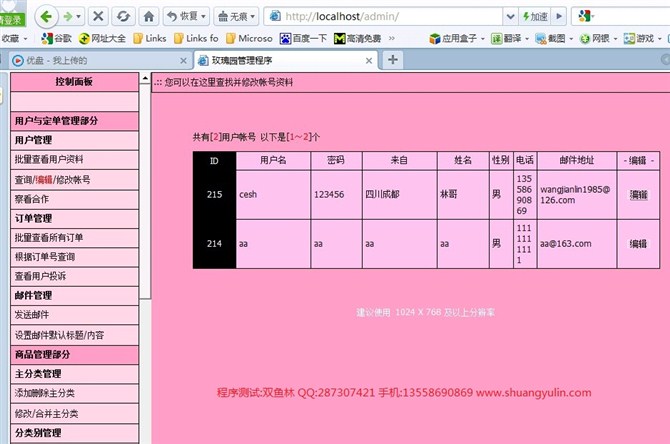Open the Links bookmark folder

point(150,38)
